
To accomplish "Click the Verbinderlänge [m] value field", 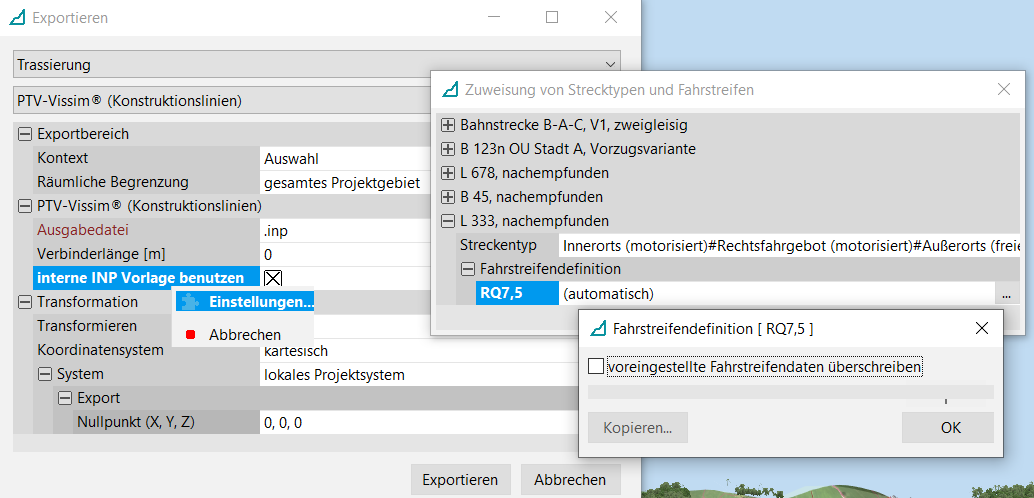I will pos(346,255).
